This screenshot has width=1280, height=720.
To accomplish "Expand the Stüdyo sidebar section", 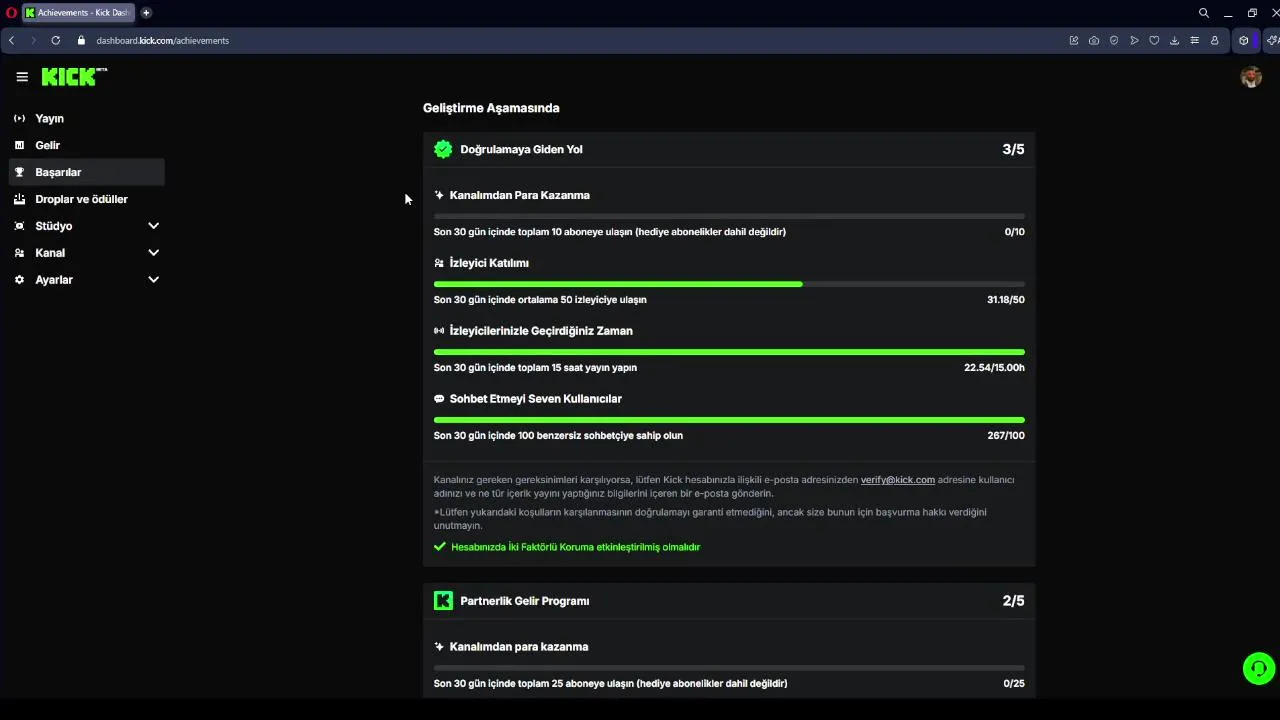I will pyautogui.click(x=153, y=226).
